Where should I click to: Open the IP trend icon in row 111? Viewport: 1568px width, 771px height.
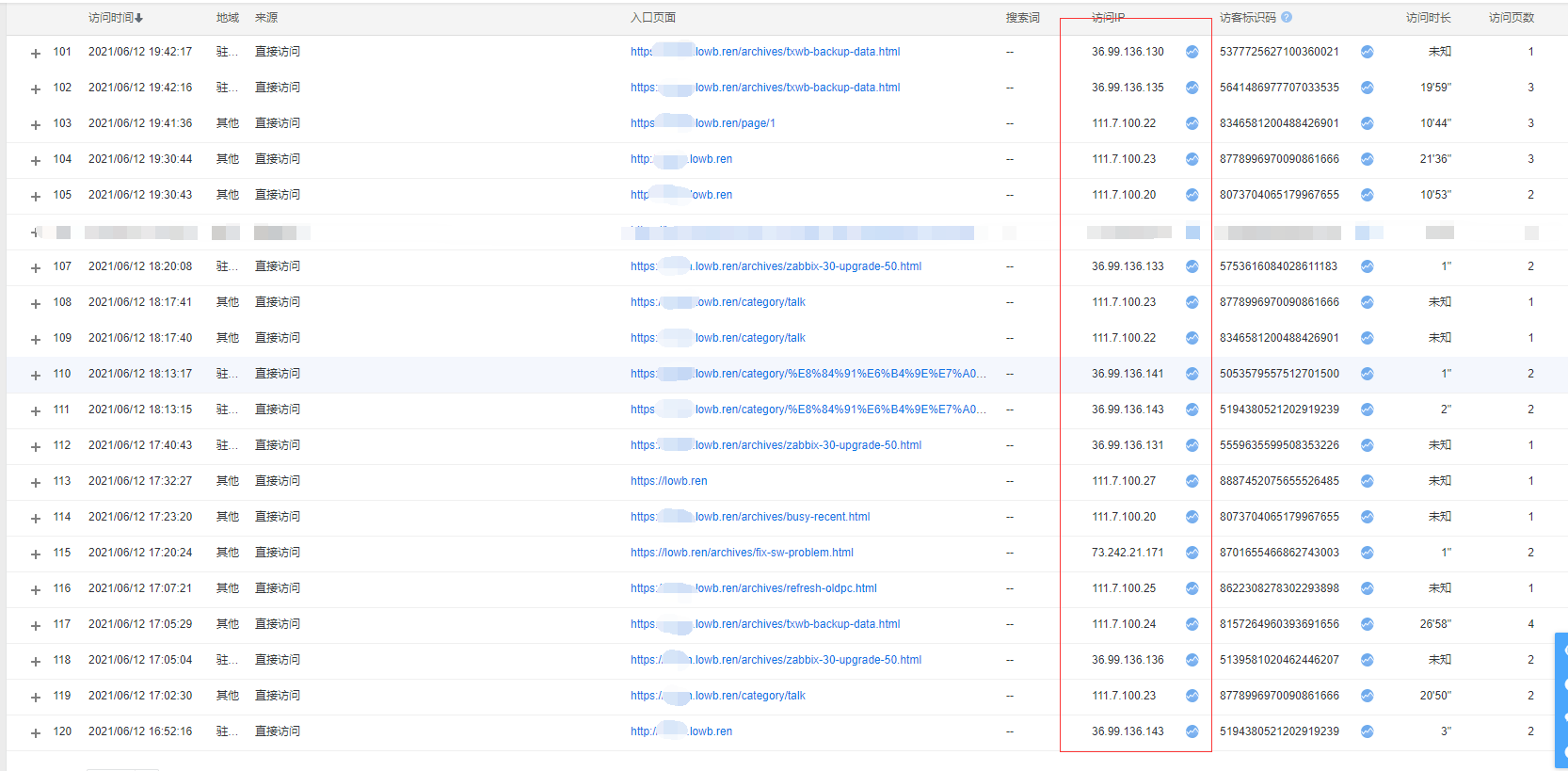tap(1192, 410)
